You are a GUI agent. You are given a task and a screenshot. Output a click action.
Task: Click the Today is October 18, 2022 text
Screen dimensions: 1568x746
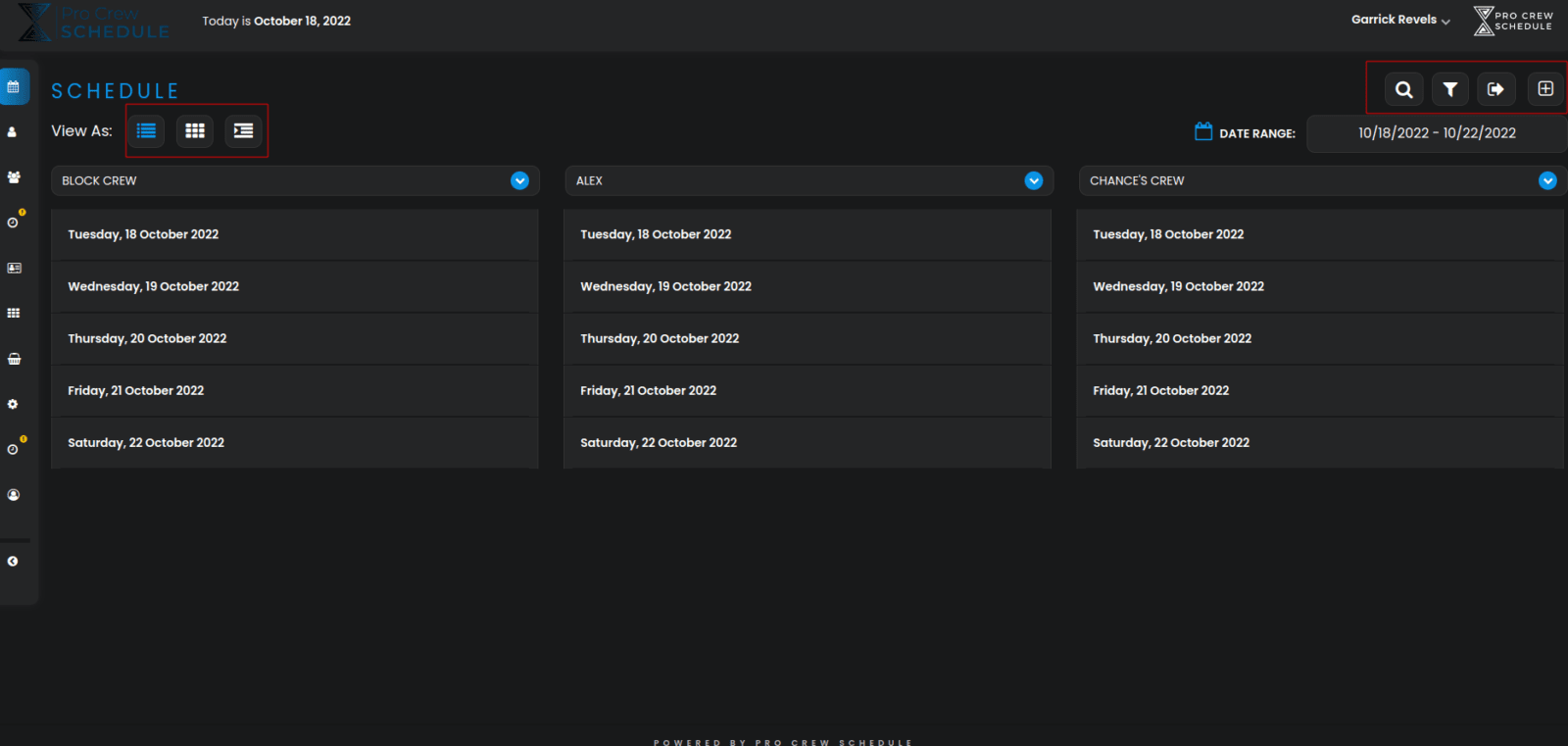click(x=276, y=21)
